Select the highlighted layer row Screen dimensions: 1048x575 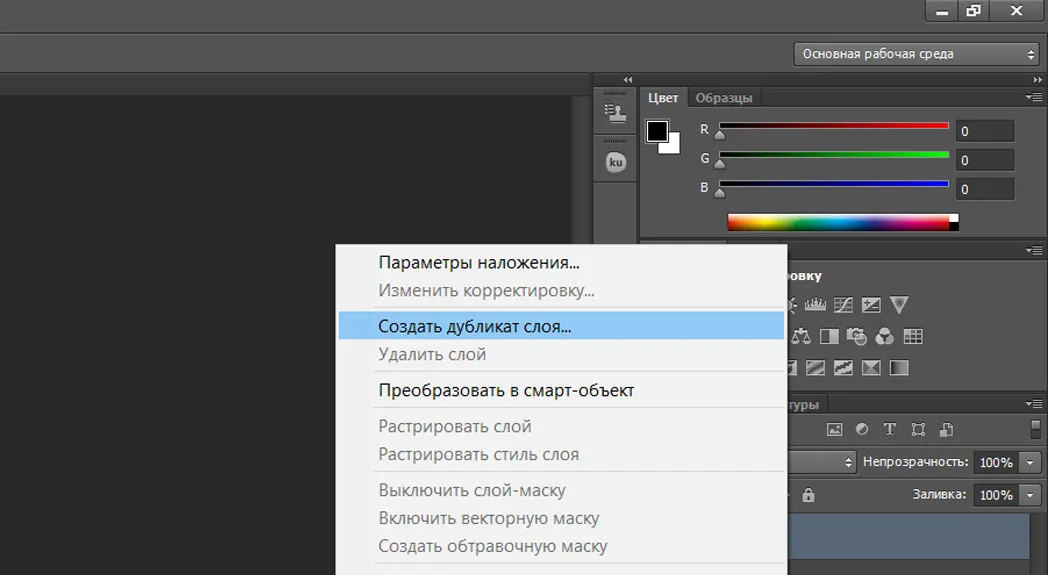[x=909, y=536]
